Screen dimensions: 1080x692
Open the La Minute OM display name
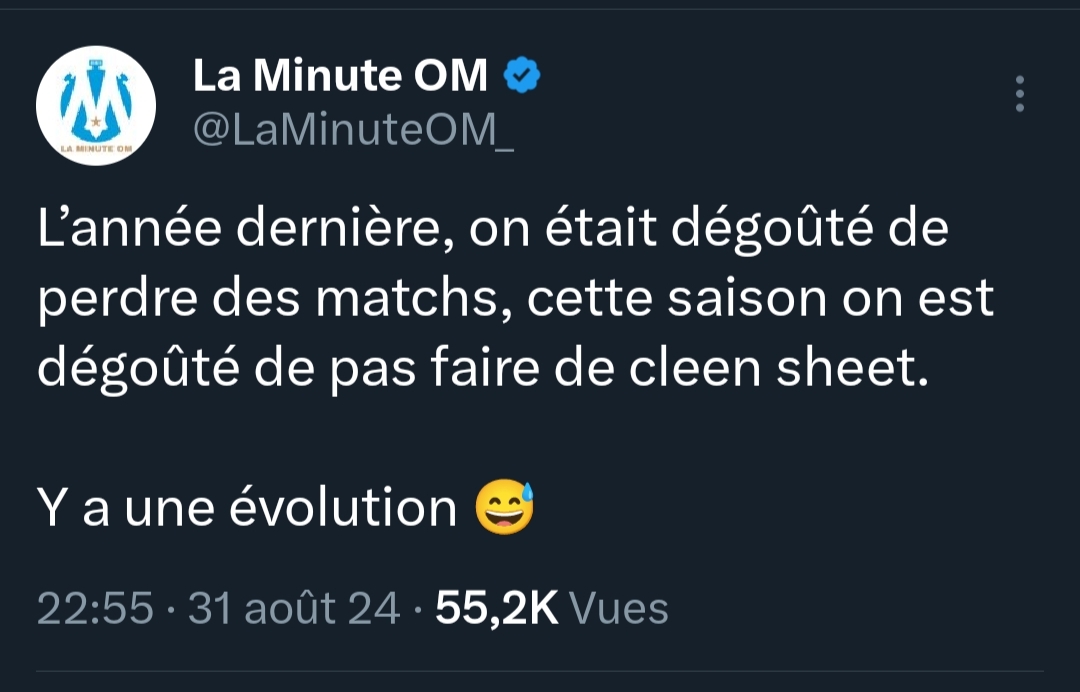(340, 76)
